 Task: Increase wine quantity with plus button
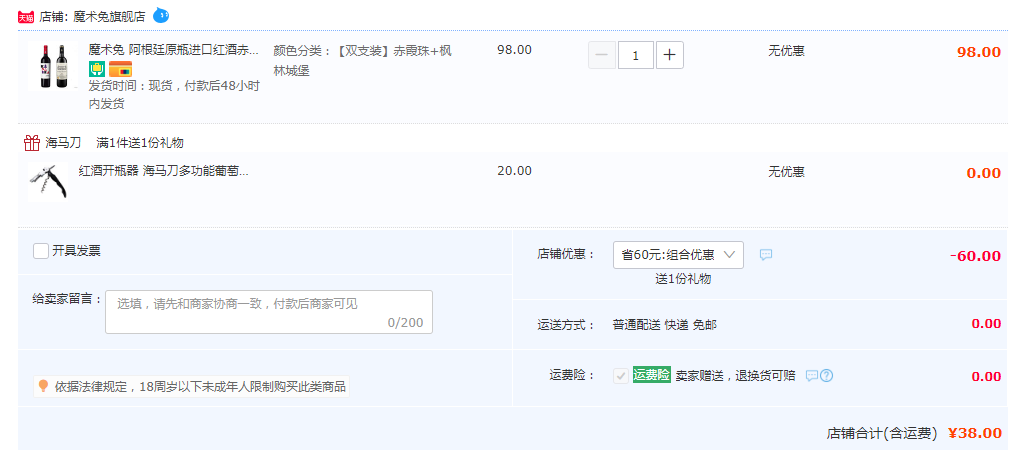[669, 55]
